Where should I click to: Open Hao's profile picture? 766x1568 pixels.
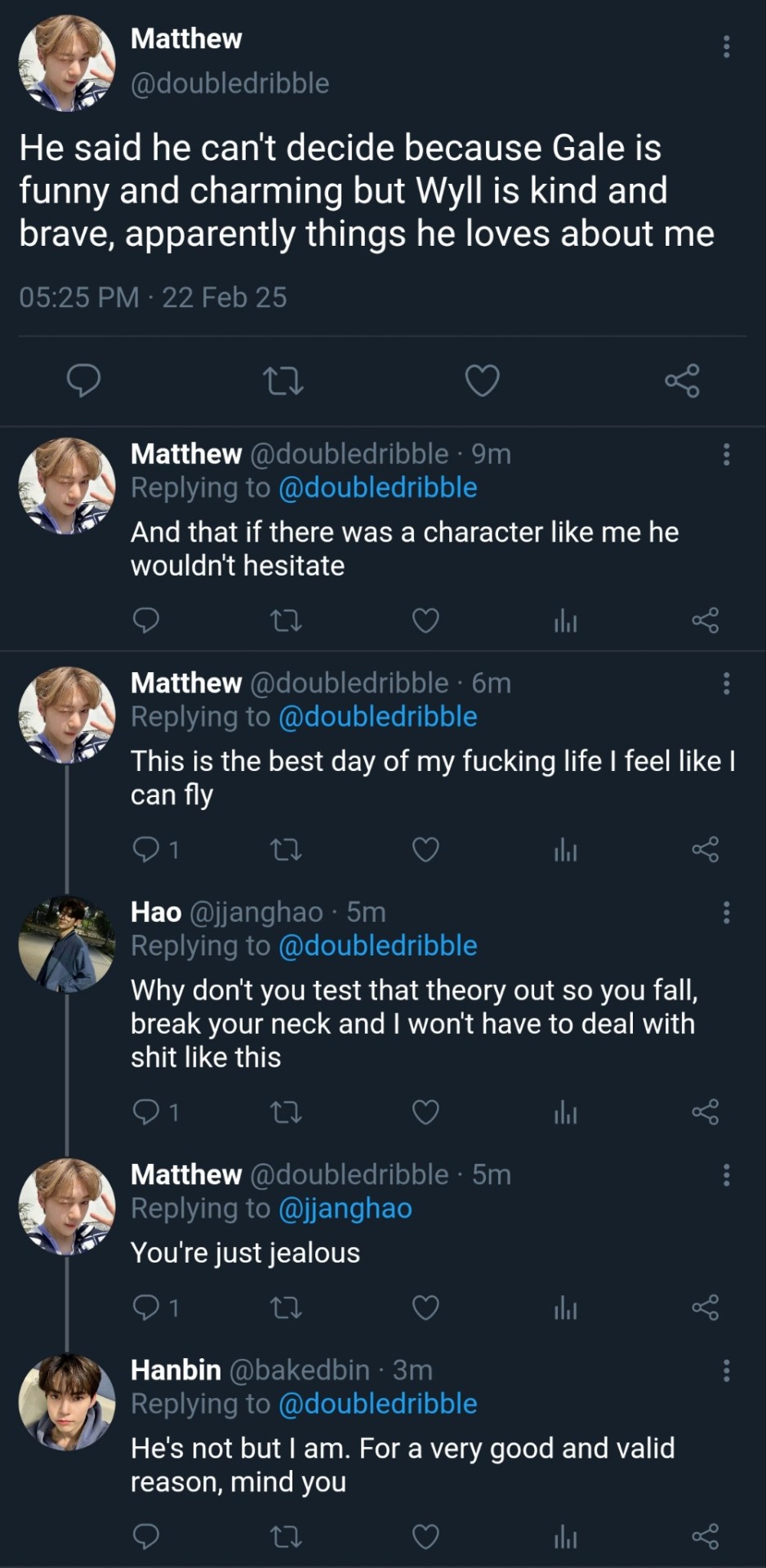pyautogui.click(x=67, y=944)
